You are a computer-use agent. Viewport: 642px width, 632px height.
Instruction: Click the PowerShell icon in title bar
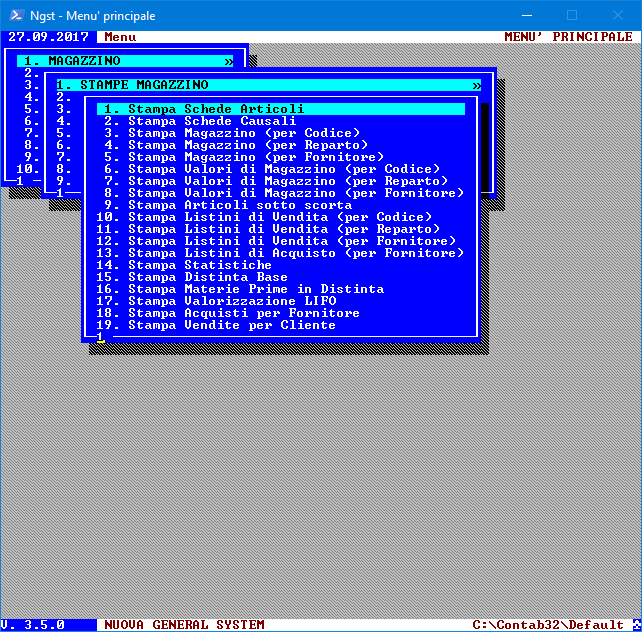(x=14, y=14)
